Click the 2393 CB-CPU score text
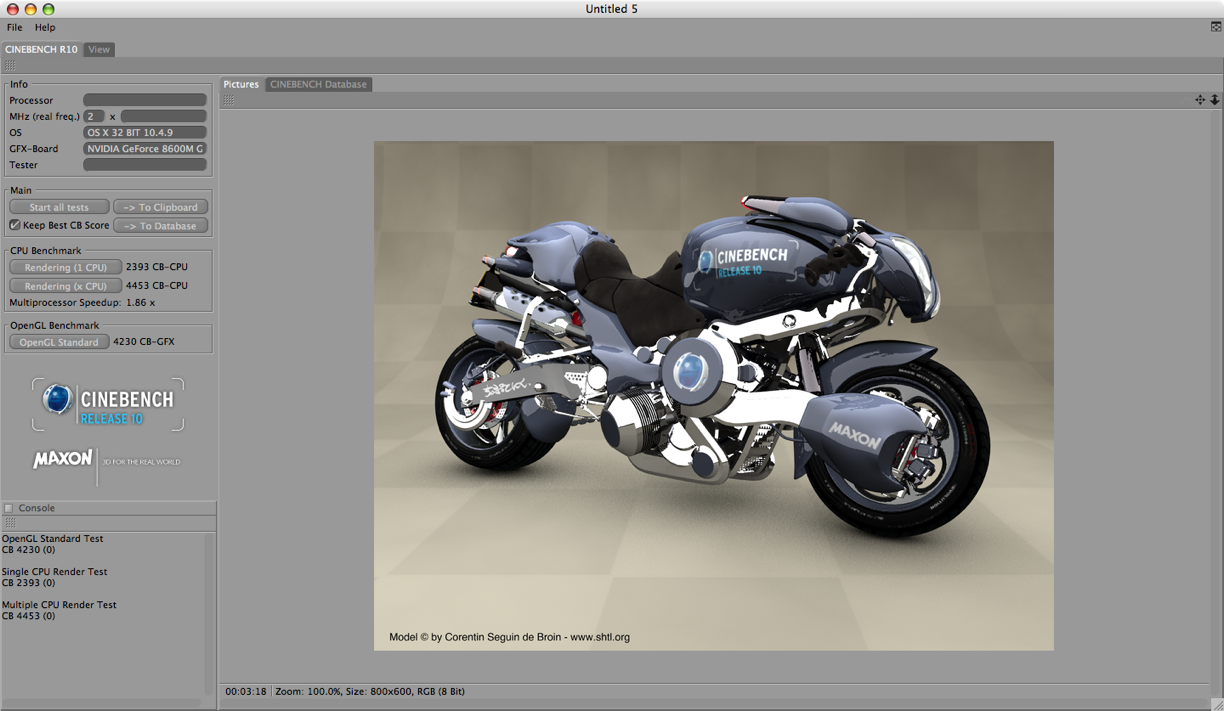1224x711 pixels. 157,267
